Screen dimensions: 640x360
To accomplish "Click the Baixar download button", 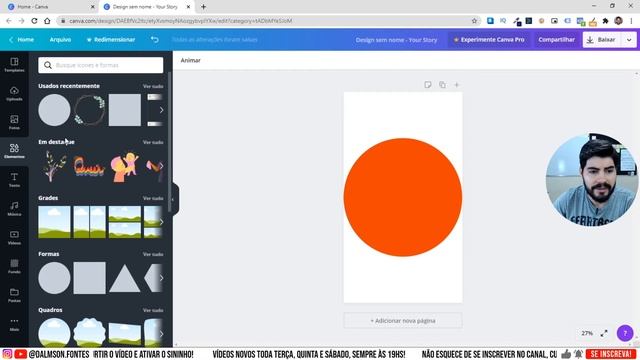I will click(602, 40).
